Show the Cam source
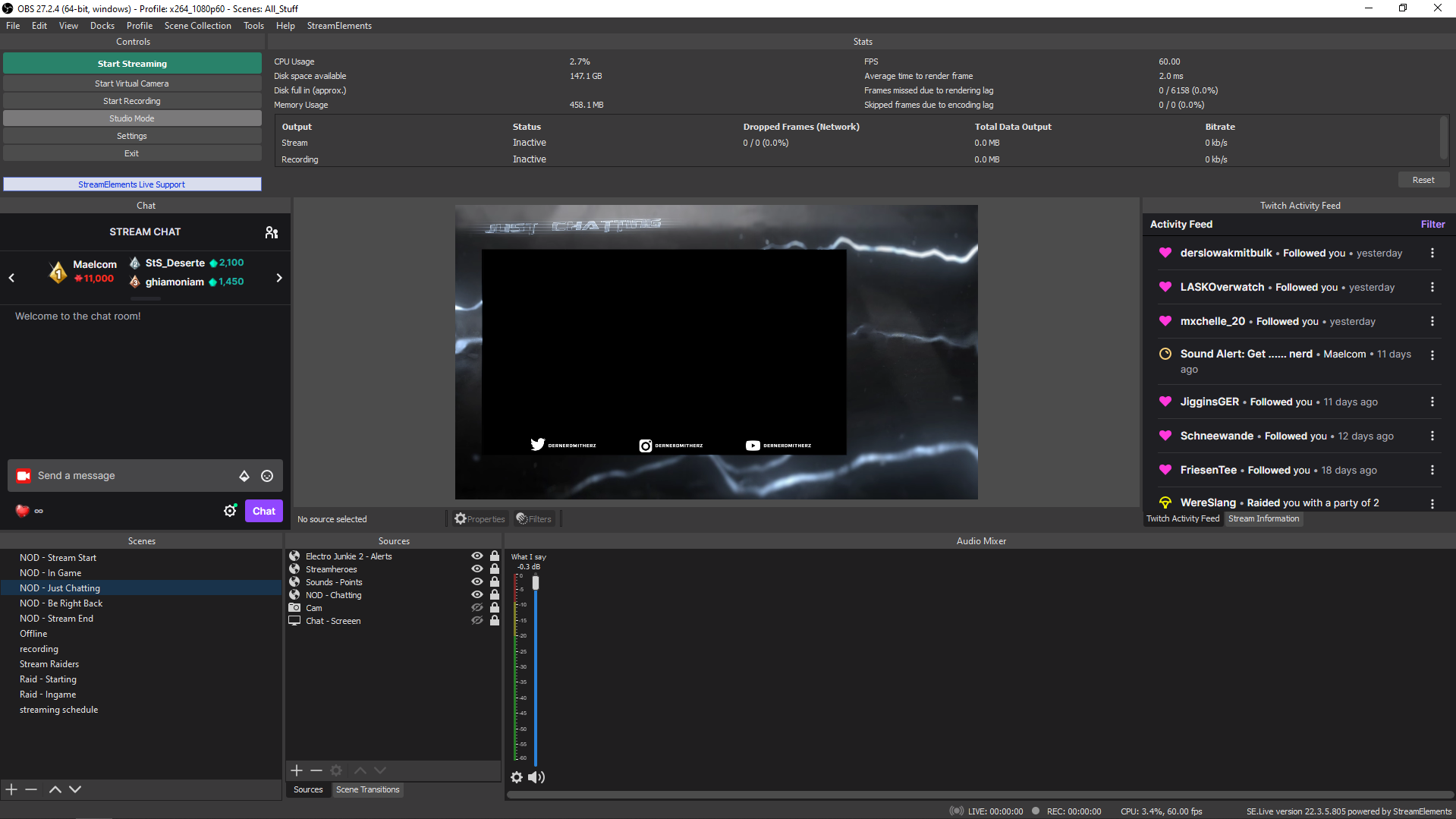The width and height of the screenshot is (1456, 819). click(x=477, y=607)
